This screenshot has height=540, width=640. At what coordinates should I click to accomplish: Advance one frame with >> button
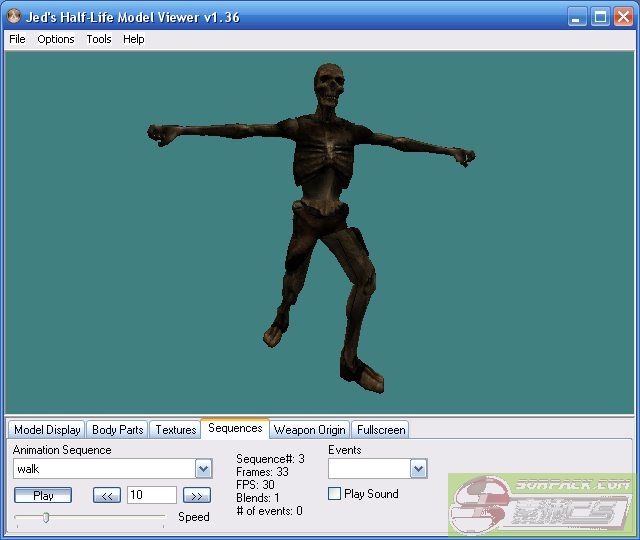[197, 495]
